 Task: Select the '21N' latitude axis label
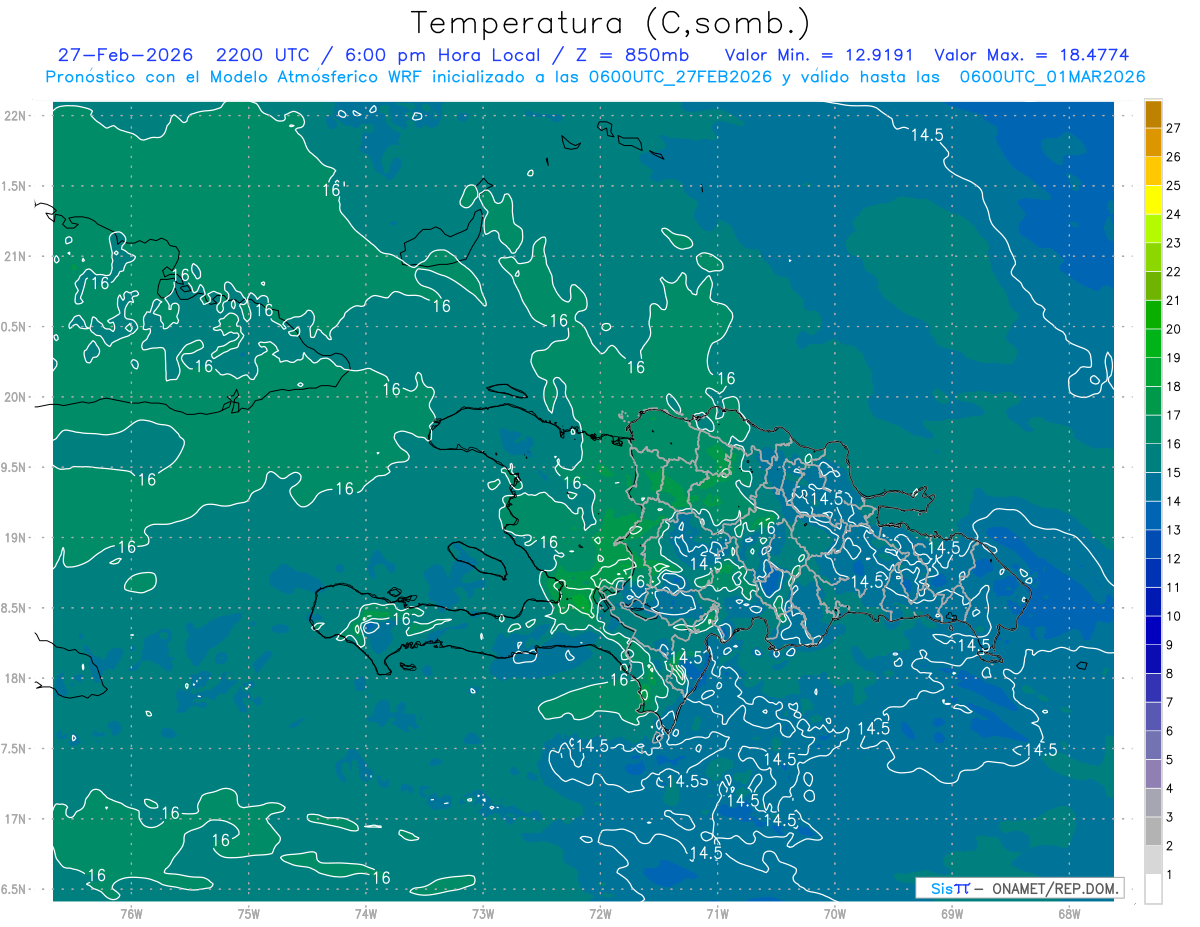tap(16, 256)
